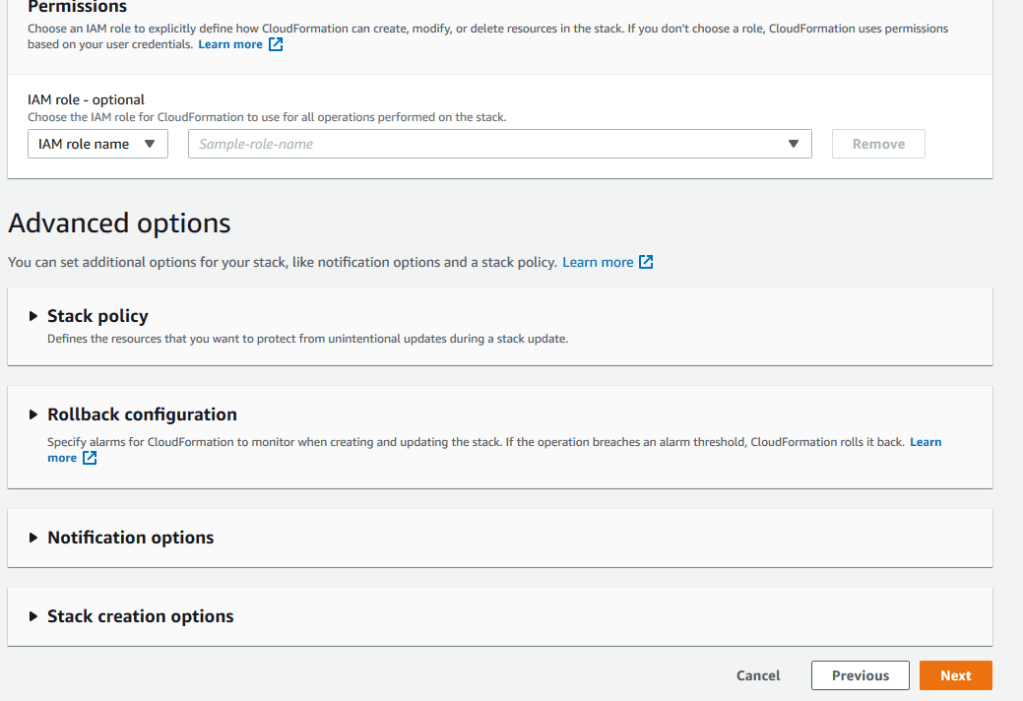Click external link icon beside Advanced options Learn more
The width and height of the screenshot is (1023, 701).
[646, 262]
